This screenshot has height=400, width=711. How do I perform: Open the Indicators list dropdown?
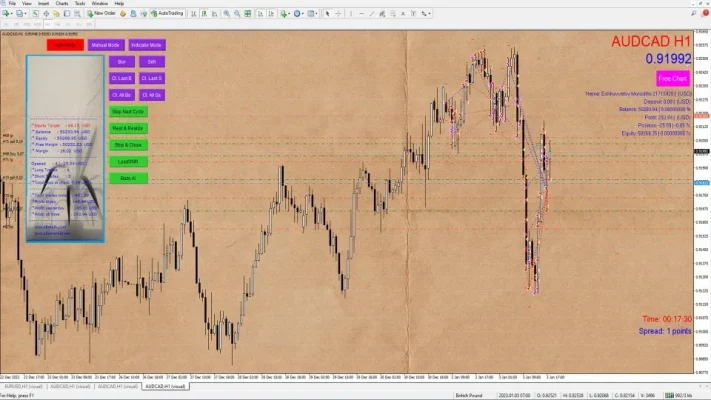(286, 14)
